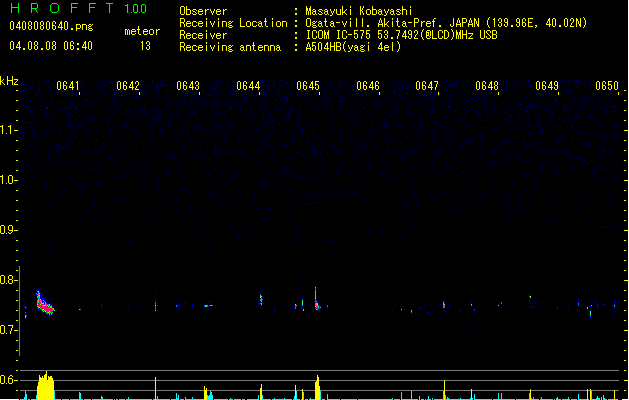Click the A504HB(yagi 4el) antenna text
The height and width of the screenshot is (400, 629).
(353, 47)
